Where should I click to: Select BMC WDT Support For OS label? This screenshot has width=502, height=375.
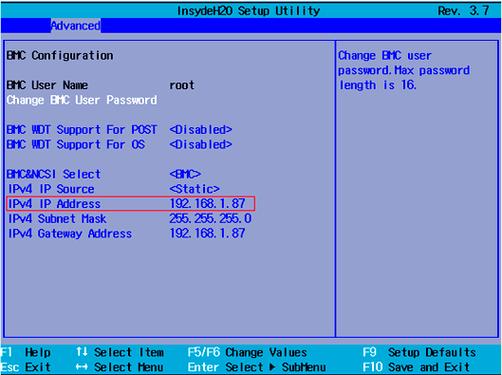point(76,144)
